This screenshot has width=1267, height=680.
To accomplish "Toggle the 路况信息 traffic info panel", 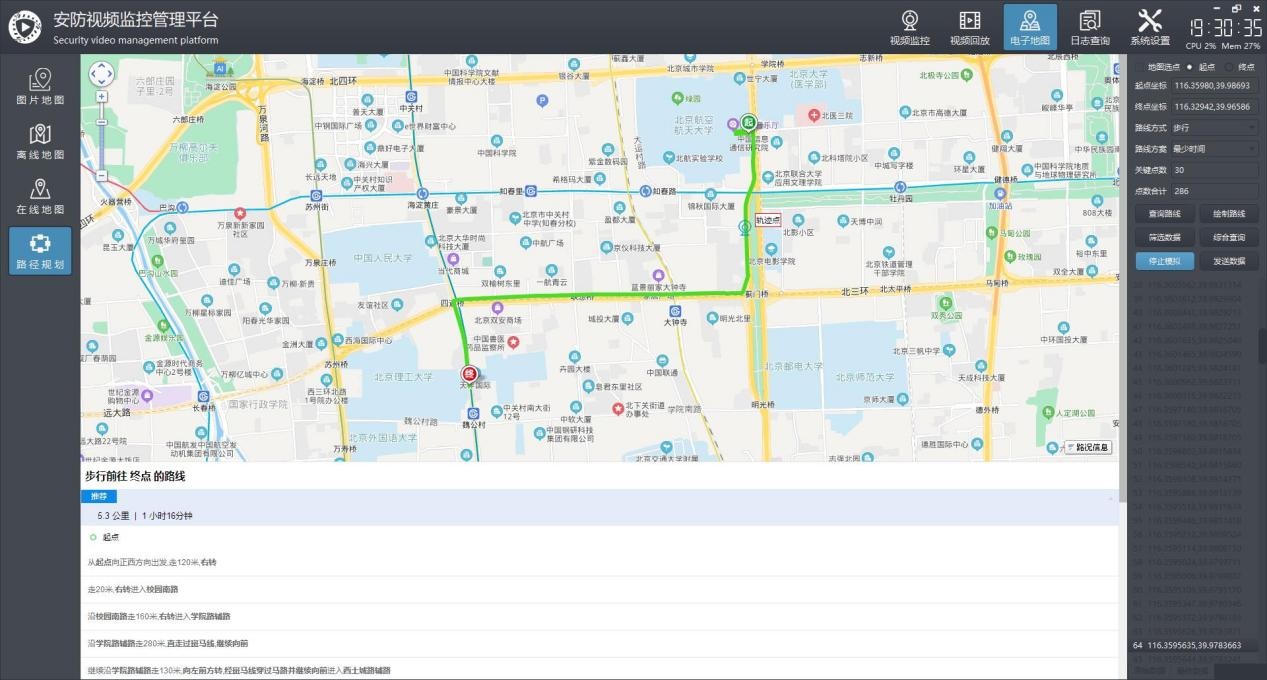I will tap(1088, 447).
